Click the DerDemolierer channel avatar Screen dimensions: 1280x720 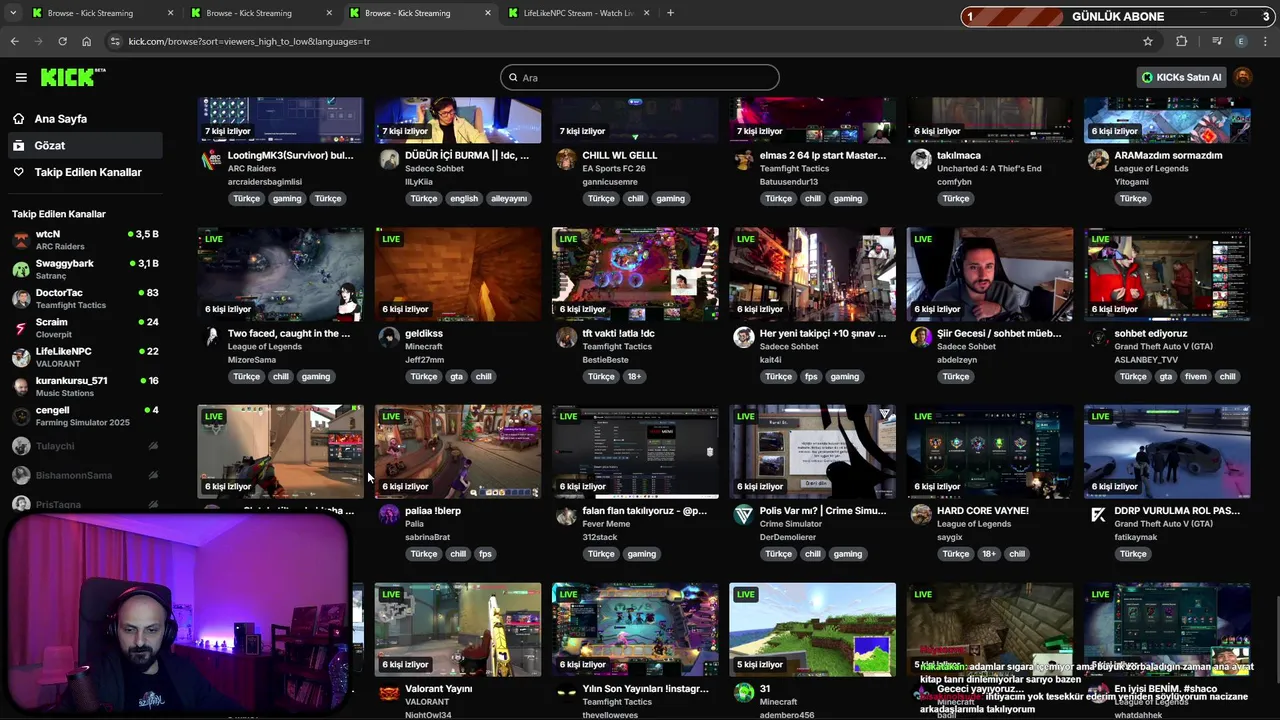(x=743, y=514)
